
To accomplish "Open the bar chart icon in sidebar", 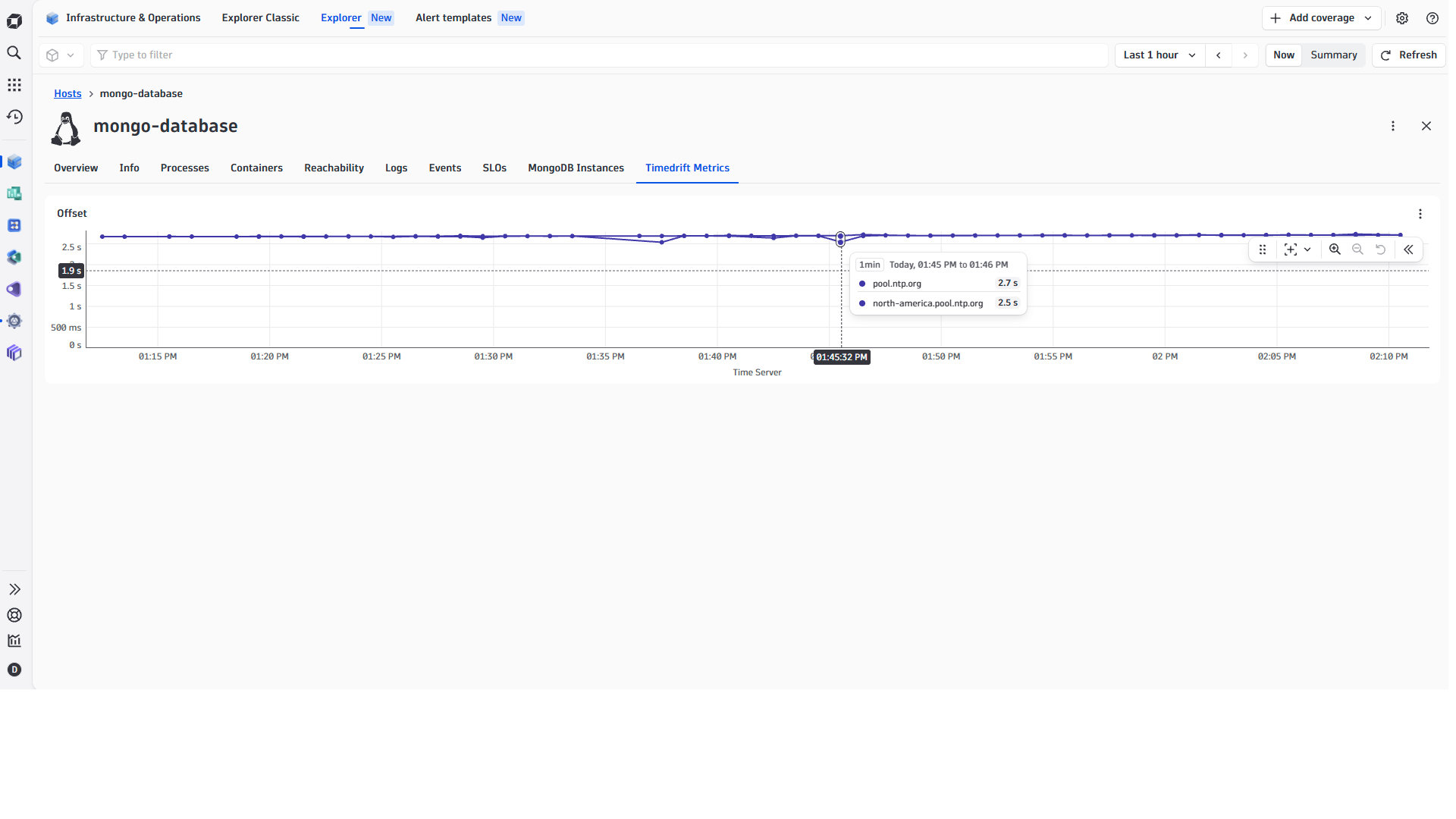I will tap(14, 641).
